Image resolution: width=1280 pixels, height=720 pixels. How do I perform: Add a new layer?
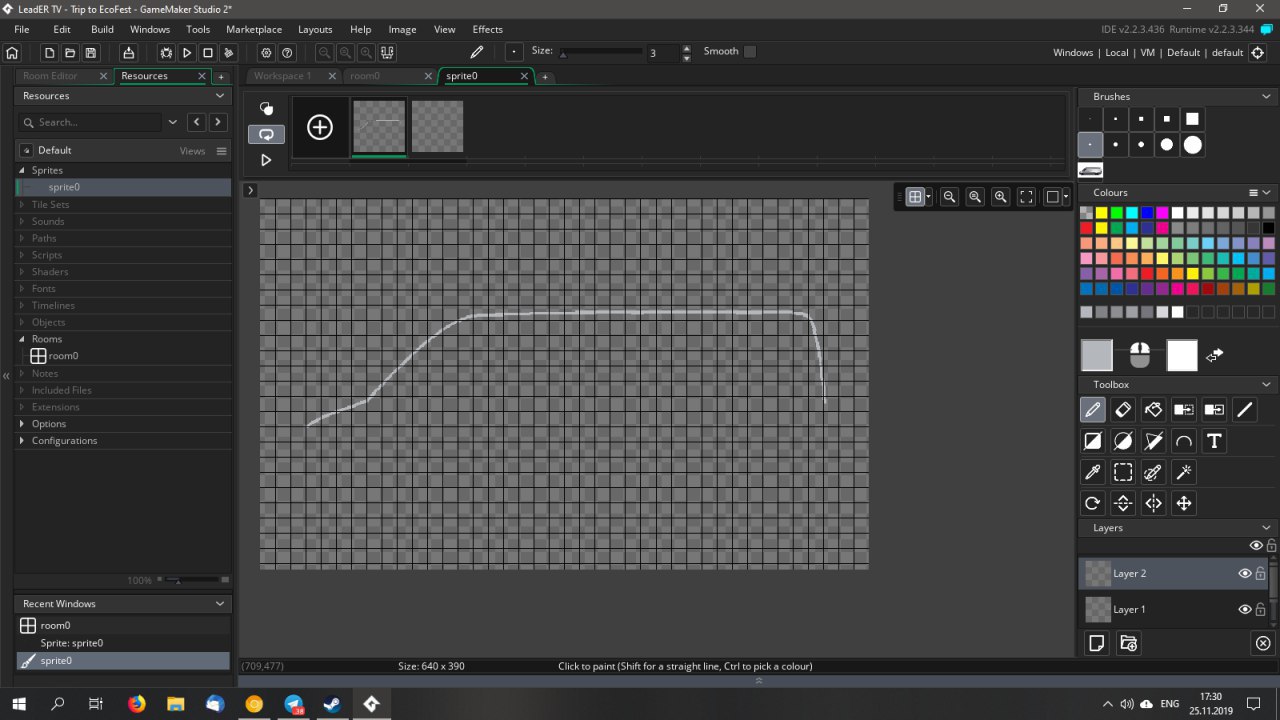tap(1097, 643)
